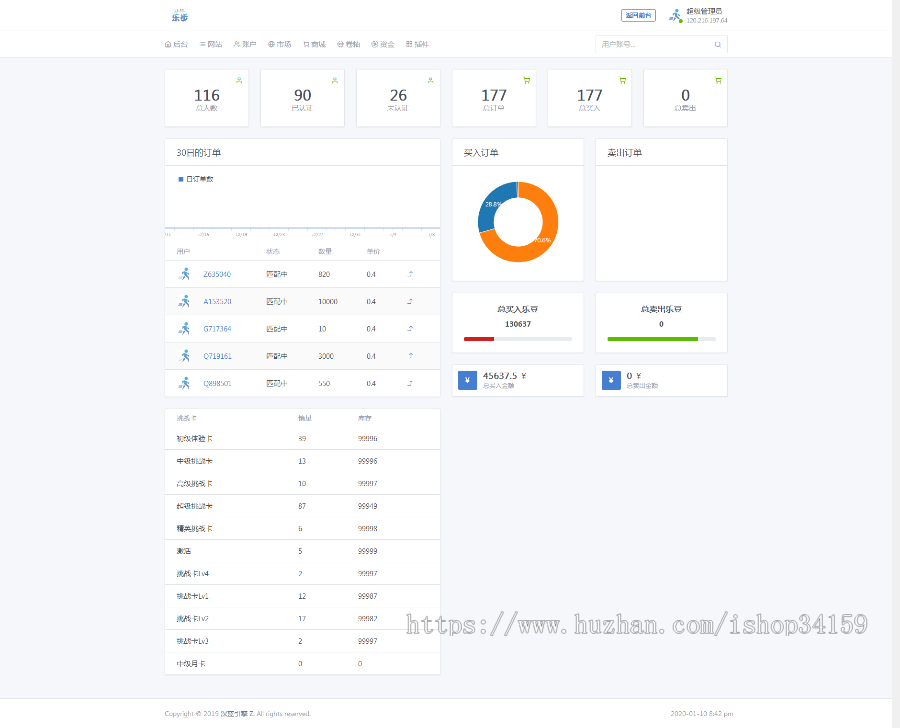Open the 资金 menu item
This screenshot has height=728, width=900.
pyautogui.click(x=383, y=44)
